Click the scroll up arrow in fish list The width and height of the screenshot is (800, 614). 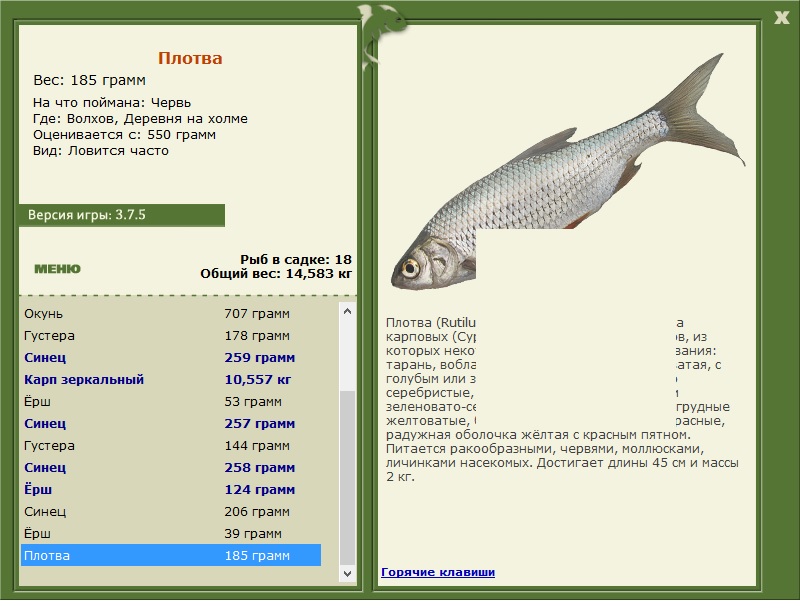point(347,311)
